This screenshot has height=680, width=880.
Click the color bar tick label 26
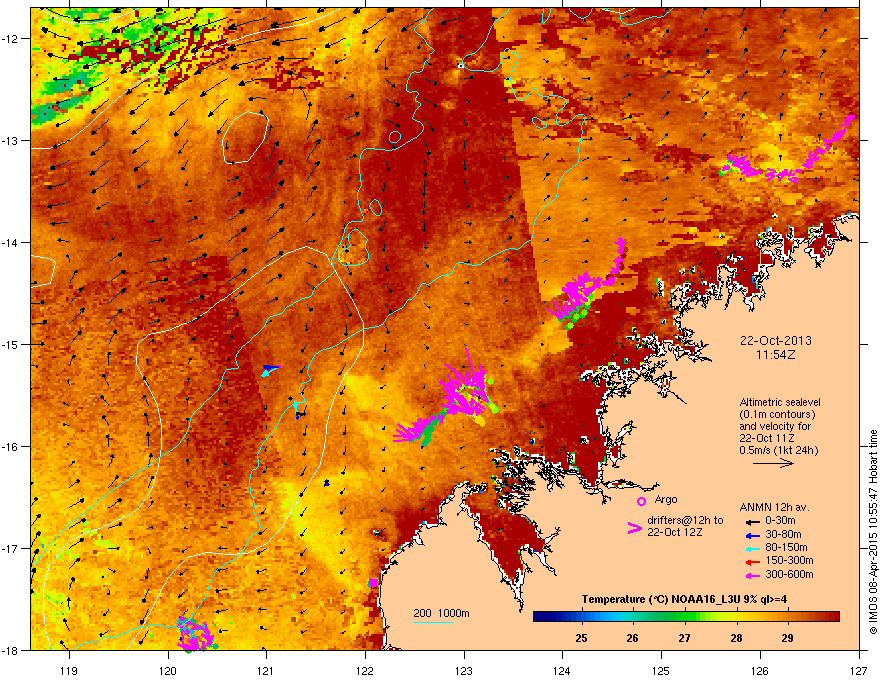pos(632,638)
